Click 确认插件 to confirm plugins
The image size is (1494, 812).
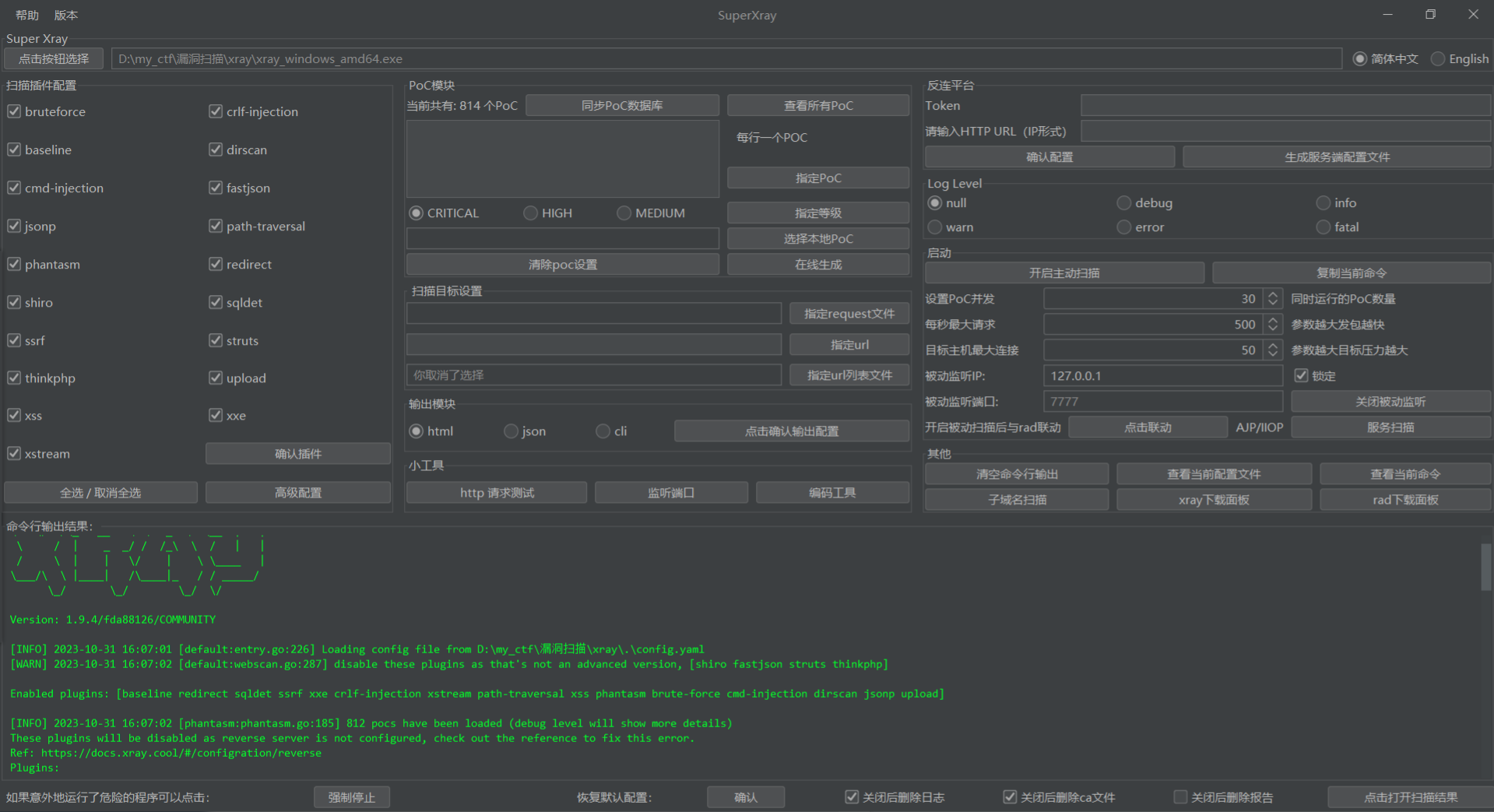tap(298, 454)
